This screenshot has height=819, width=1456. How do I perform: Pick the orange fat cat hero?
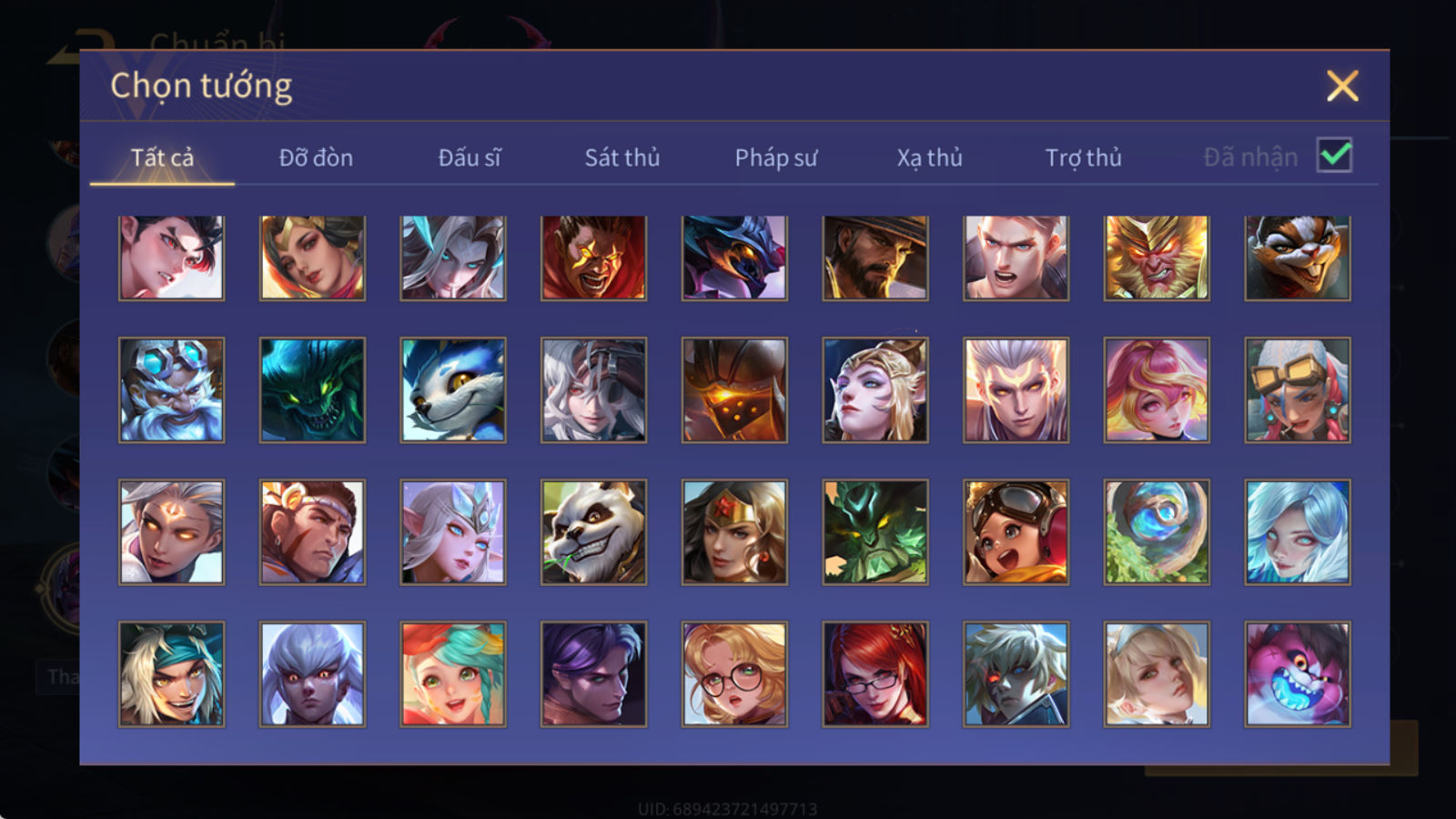click(x=1298, y=258)
